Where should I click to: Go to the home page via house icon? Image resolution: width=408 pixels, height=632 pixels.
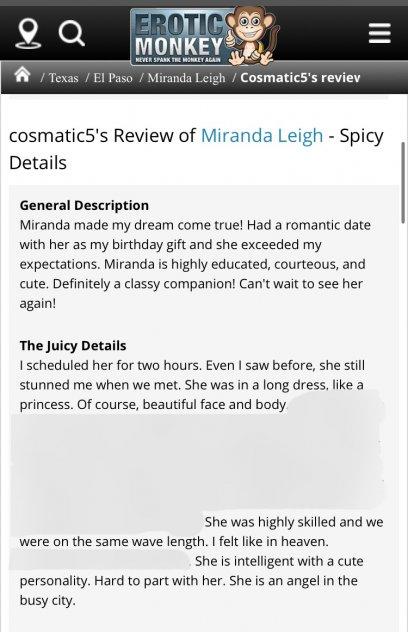[x=22, y=75]
